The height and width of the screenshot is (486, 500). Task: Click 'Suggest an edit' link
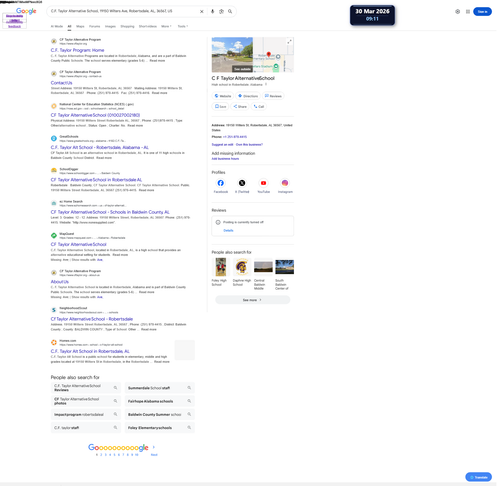222,145
